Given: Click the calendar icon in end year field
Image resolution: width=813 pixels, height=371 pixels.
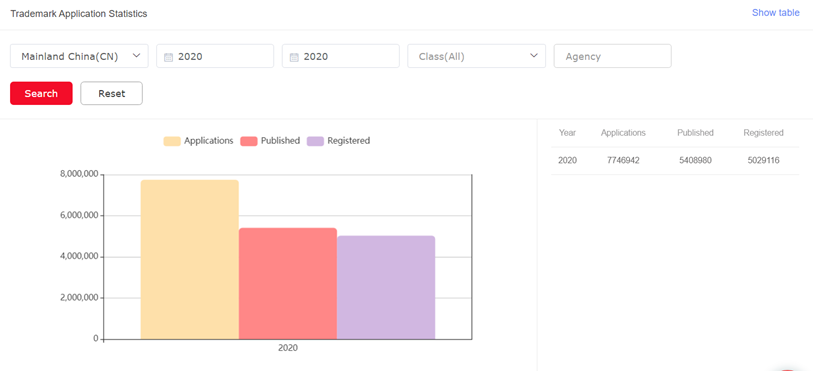Looking at the screenshot, I should [x=293, y=57].
